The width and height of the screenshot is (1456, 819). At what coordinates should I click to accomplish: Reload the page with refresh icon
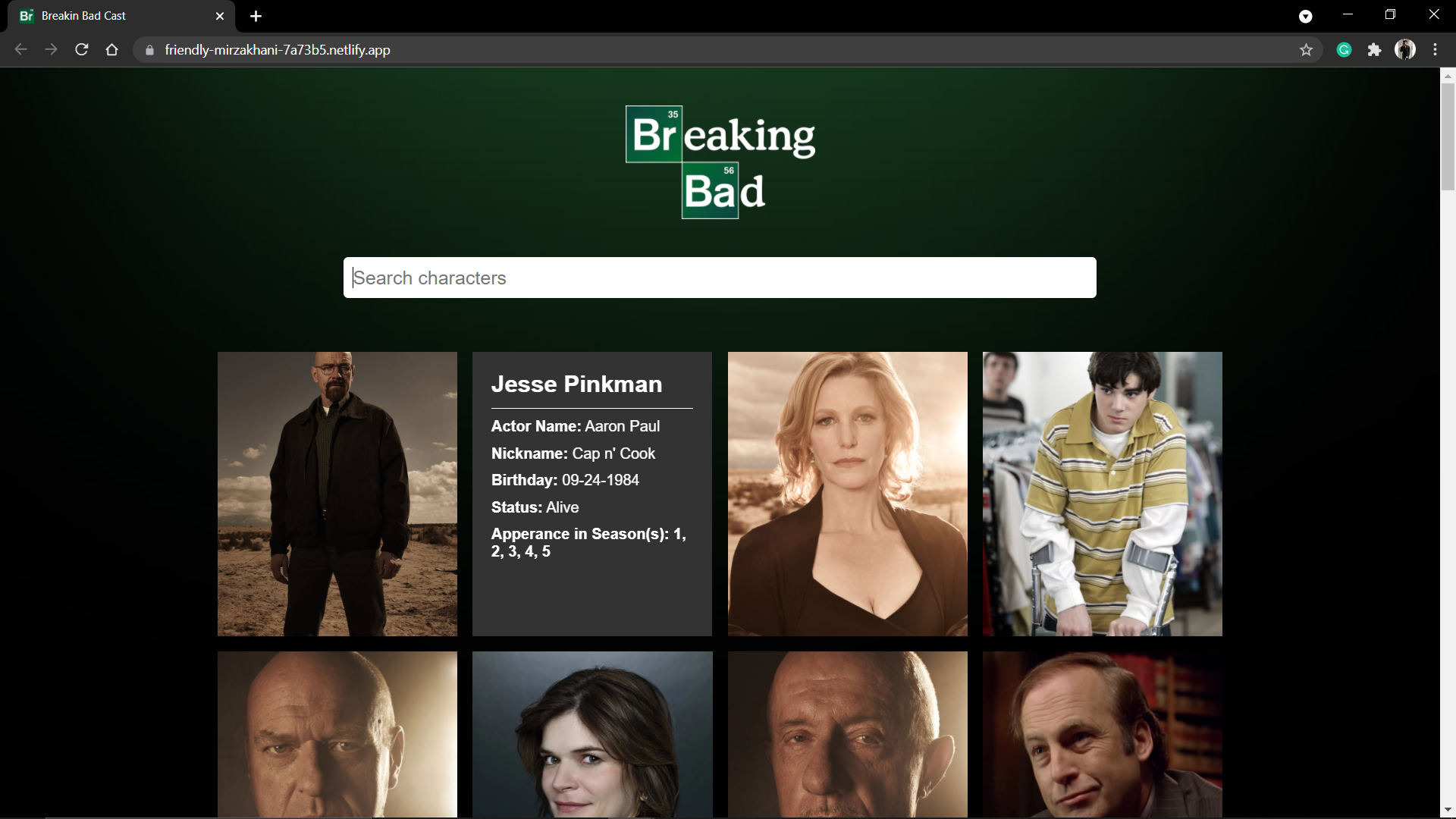(x=82, y=49)
